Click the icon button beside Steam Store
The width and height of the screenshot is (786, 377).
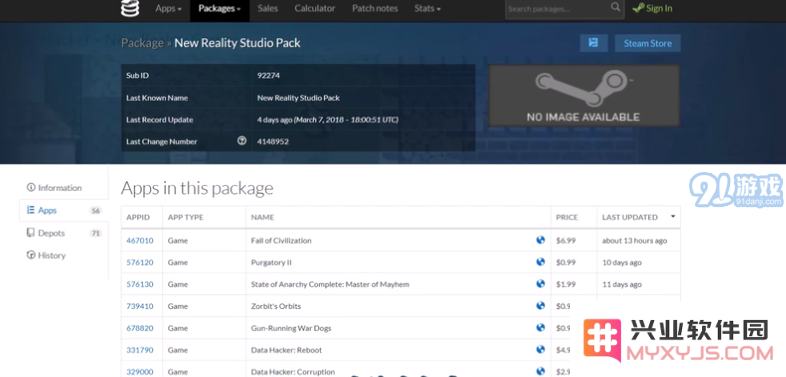point(594,43)
